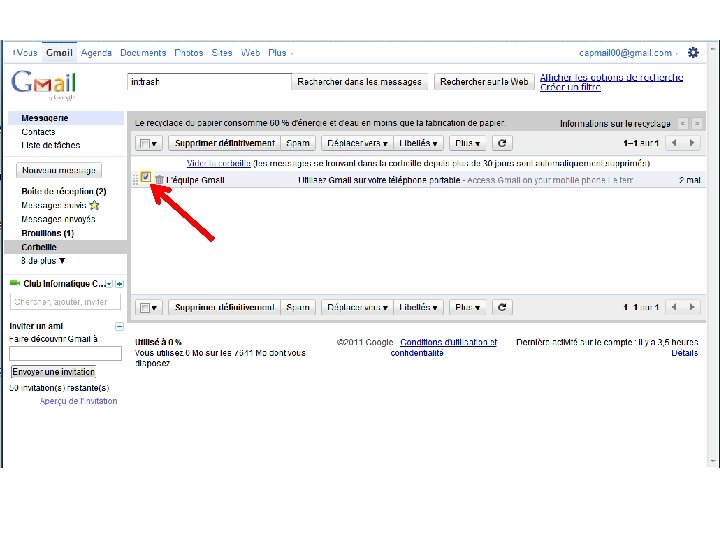This screenshot has width=720, height=540.
Task: Open Sites in the Google bar
Action: pyautogui.click(x=222, y=53)
